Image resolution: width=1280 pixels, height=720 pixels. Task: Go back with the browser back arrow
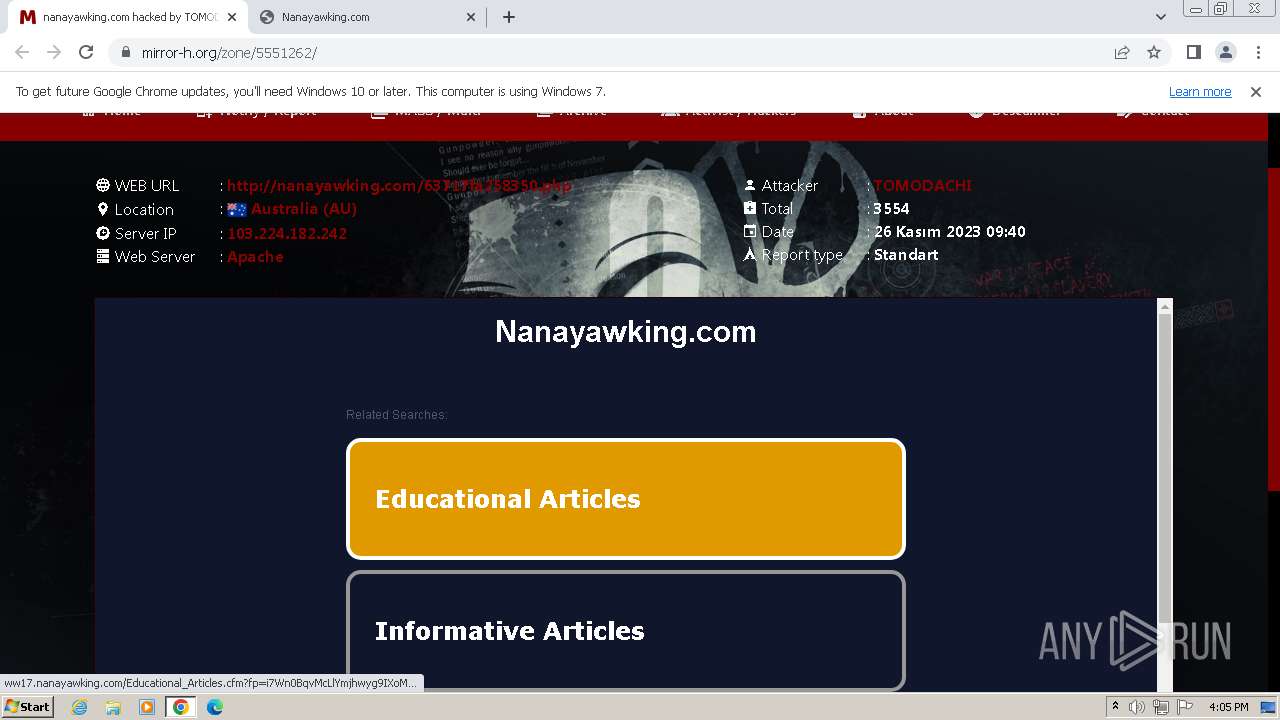[x=22, y=52]
